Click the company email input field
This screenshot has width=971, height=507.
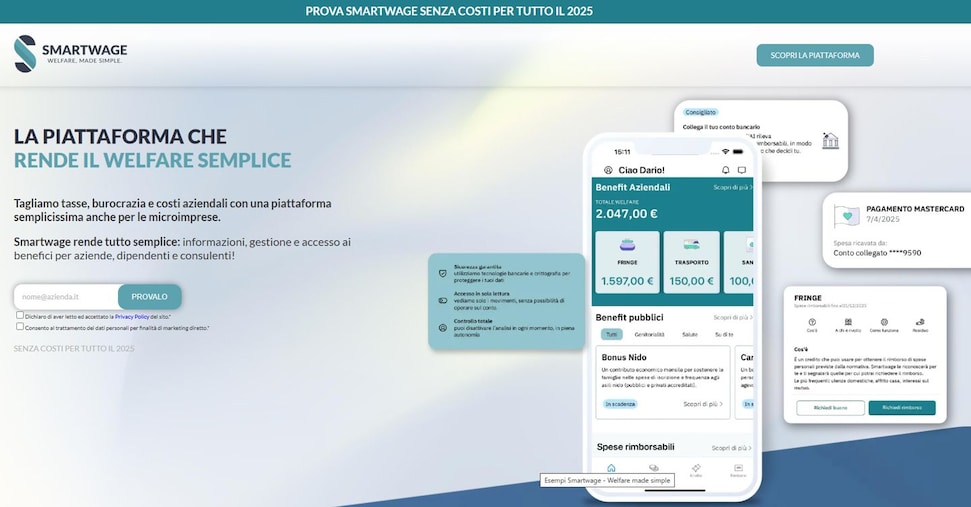click(x=66, y=297)
